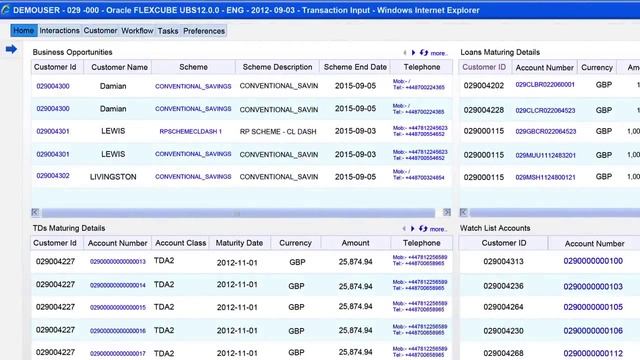Open the RPSCHEMECLDASH 1 scheme link
The height and width of the screenshot is (360, 640).
point(191,131)
